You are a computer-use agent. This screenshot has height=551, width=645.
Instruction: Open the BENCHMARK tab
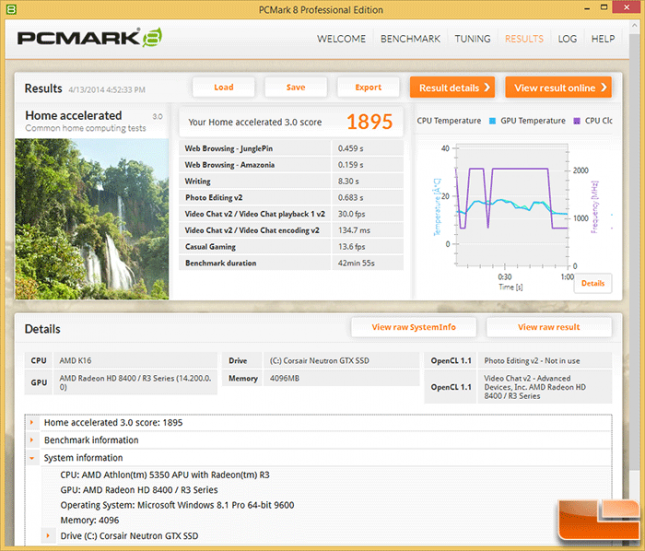pos(410,39)
